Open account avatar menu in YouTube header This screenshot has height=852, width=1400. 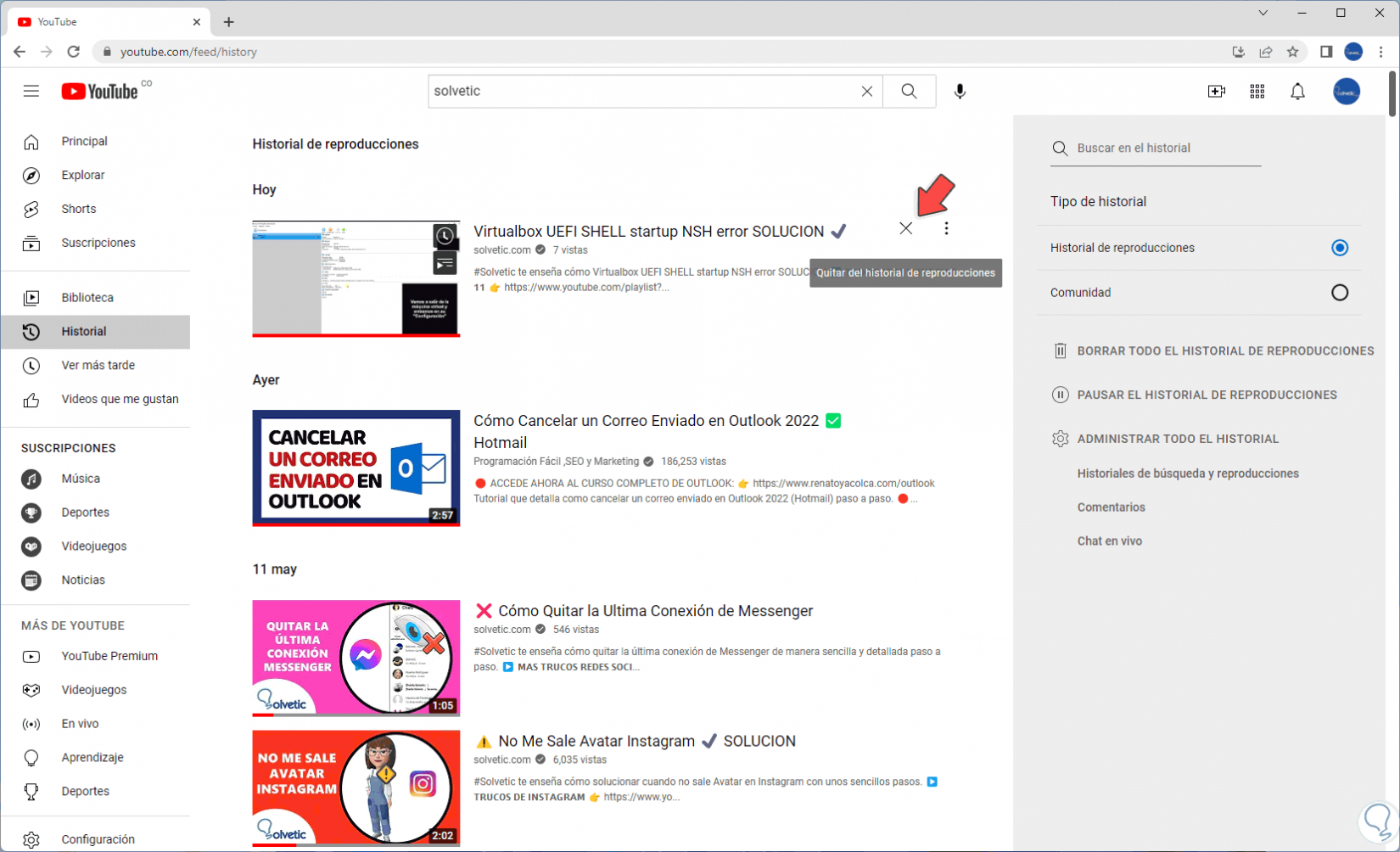pos(1346,92)
